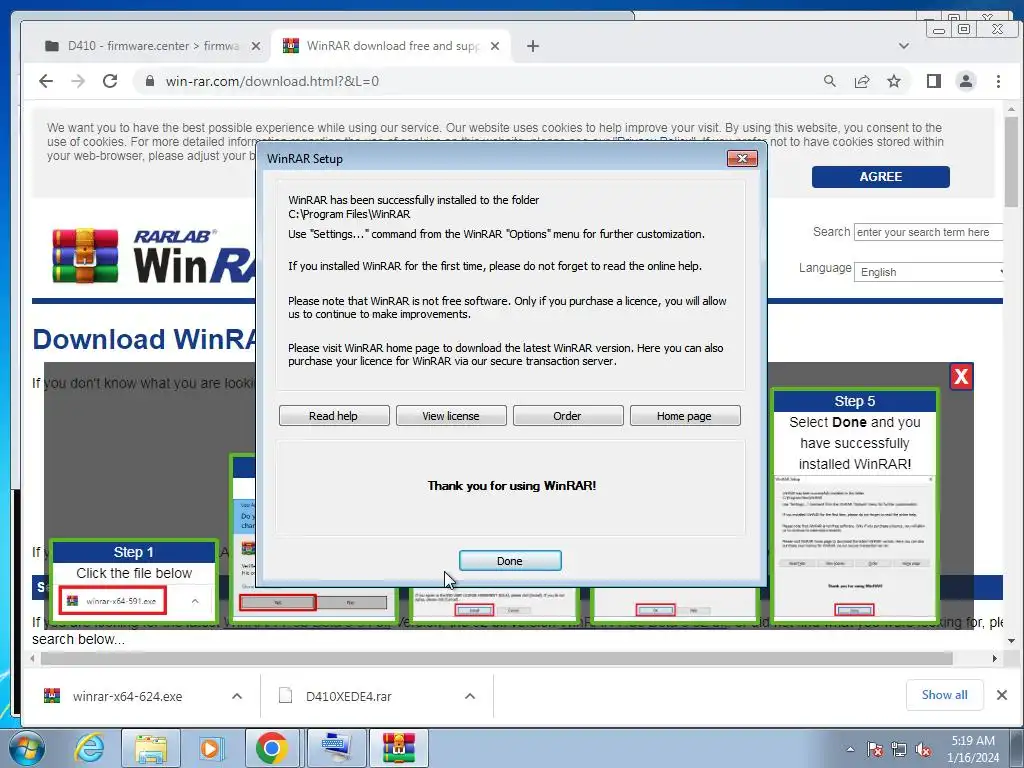Open Read help in WinRAR Setup

click(334, 416)
